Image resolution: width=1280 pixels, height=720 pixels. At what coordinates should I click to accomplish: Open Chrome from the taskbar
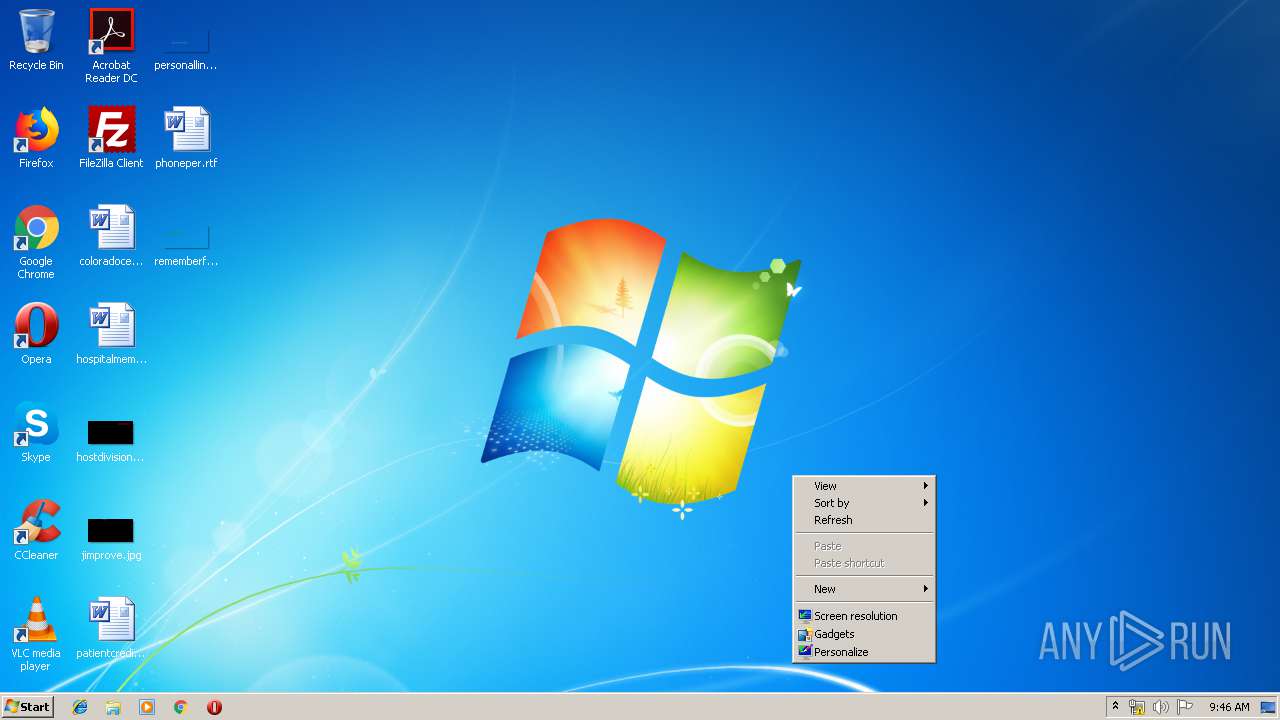click(x=181, y=707)
